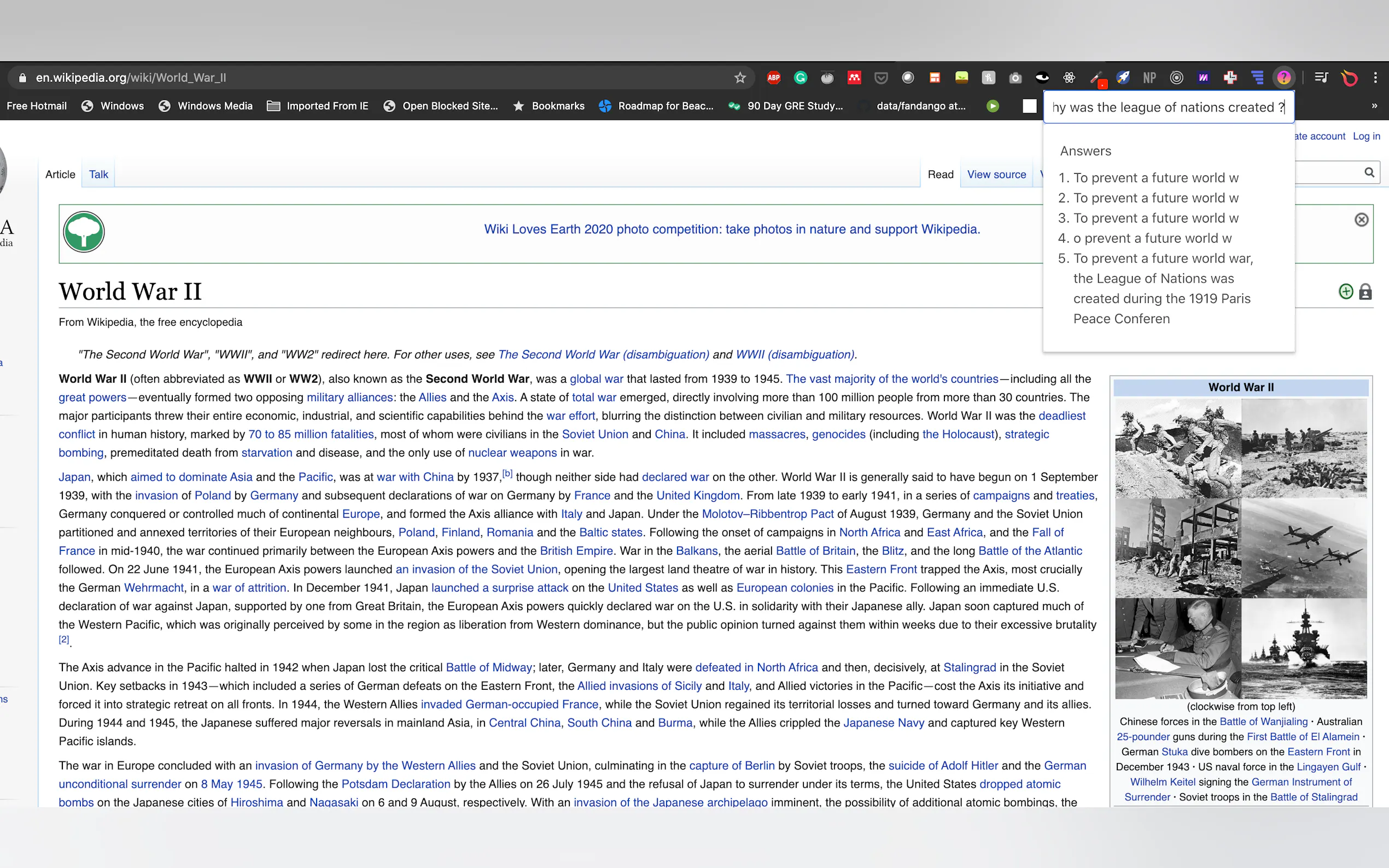Open the purple M extension icon
This screenshot has width=1389, height=868.
pyautogui.click(x=1204, y=78)
